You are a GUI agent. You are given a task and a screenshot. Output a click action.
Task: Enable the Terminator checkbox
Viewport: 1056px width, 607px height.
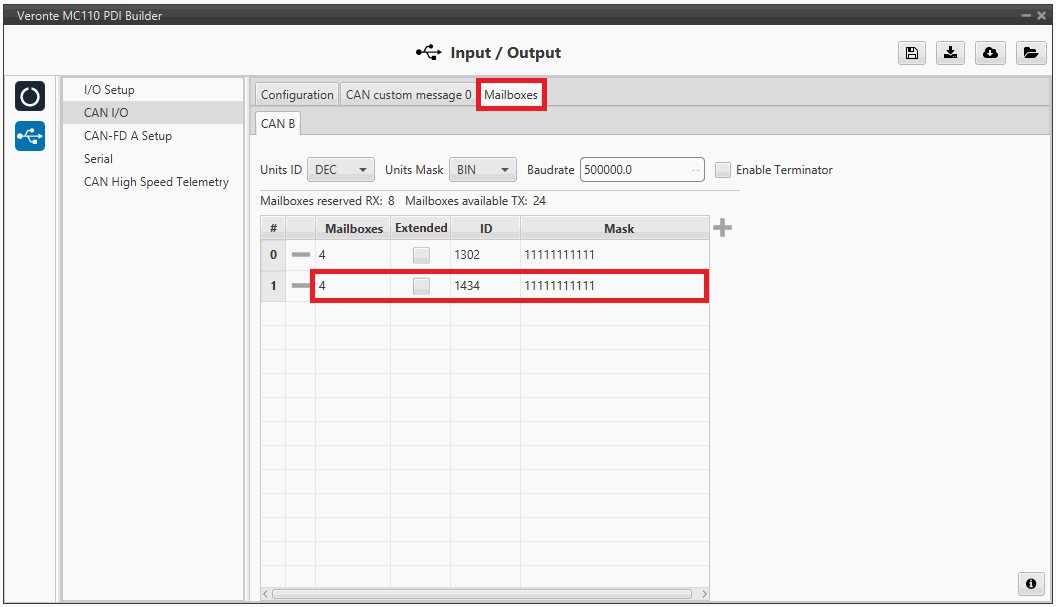tap(723, 170)
